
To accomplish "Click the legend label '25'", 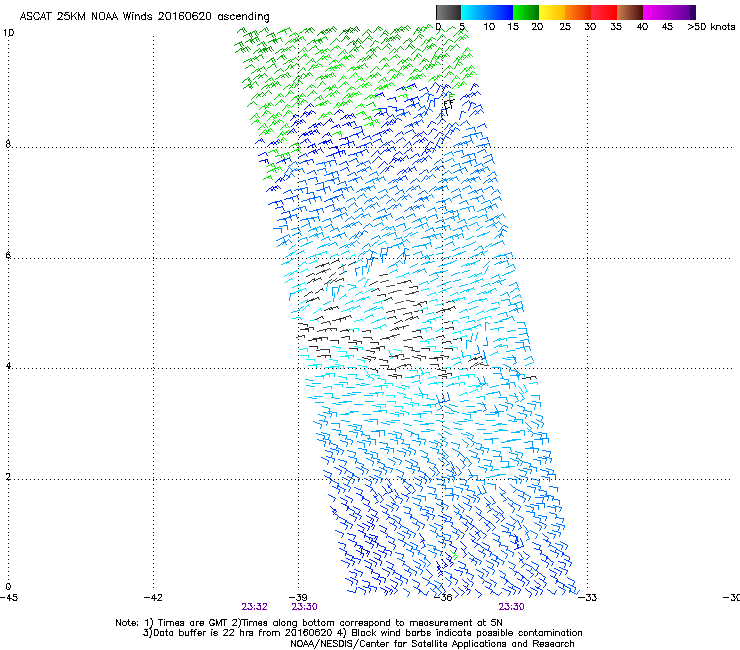I will pos(565,27).
